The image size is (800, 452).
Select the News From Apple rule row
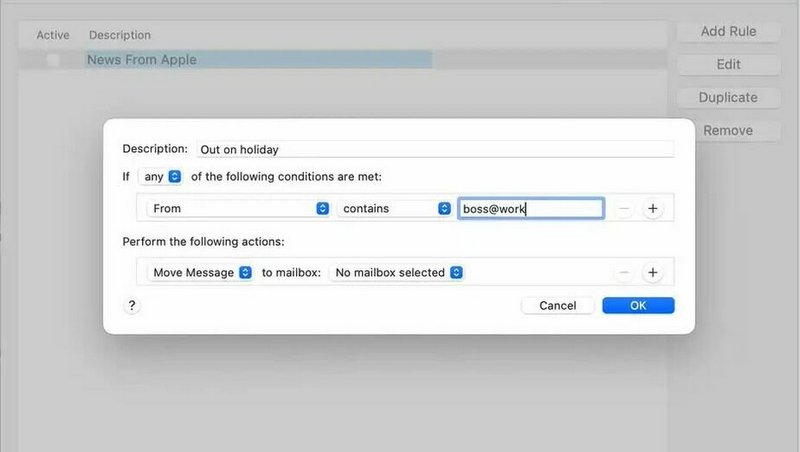pyautogui.click(x=260, y=60)
